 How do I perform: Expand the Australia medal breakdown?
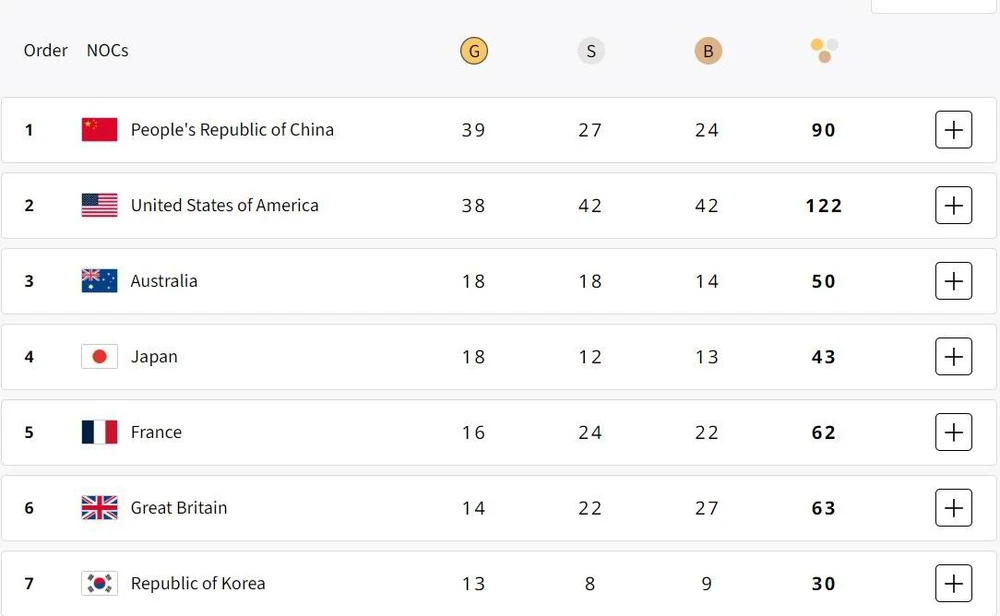pos(953,281)
